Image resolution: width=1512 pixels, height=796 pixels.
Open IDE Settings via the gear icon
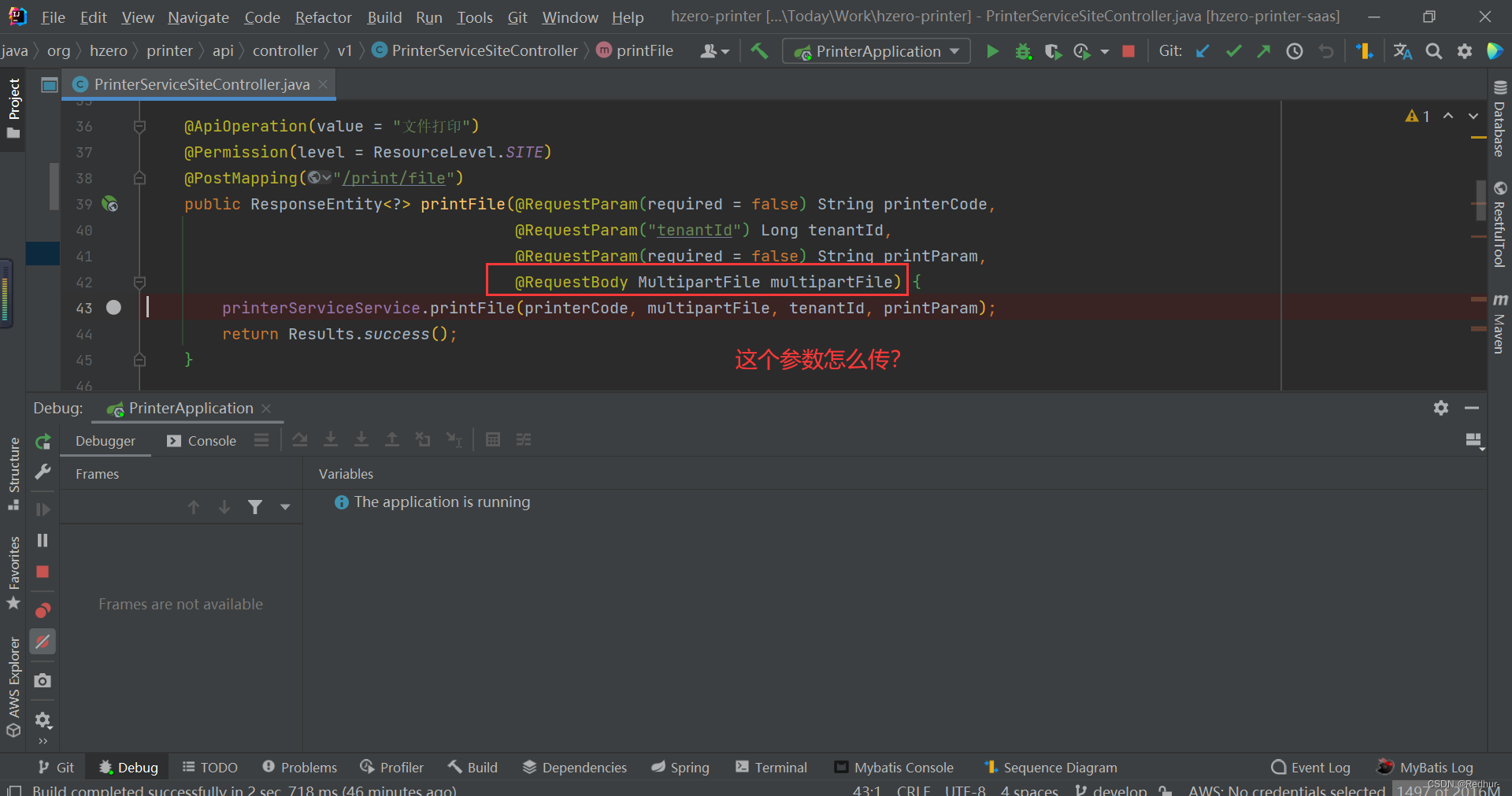[1466, 51]
